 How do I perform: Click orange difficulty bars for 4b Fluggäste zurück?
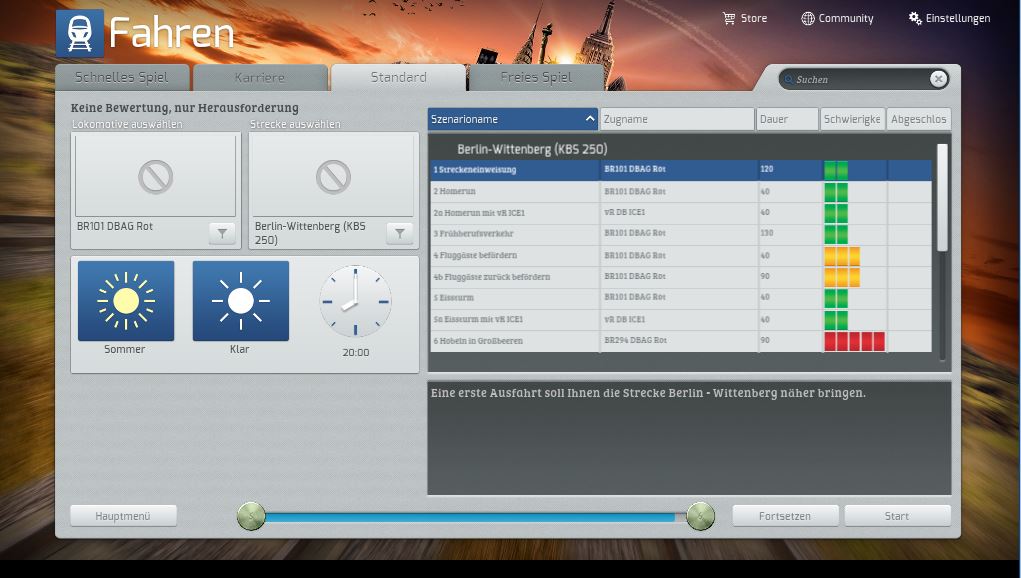842,277
